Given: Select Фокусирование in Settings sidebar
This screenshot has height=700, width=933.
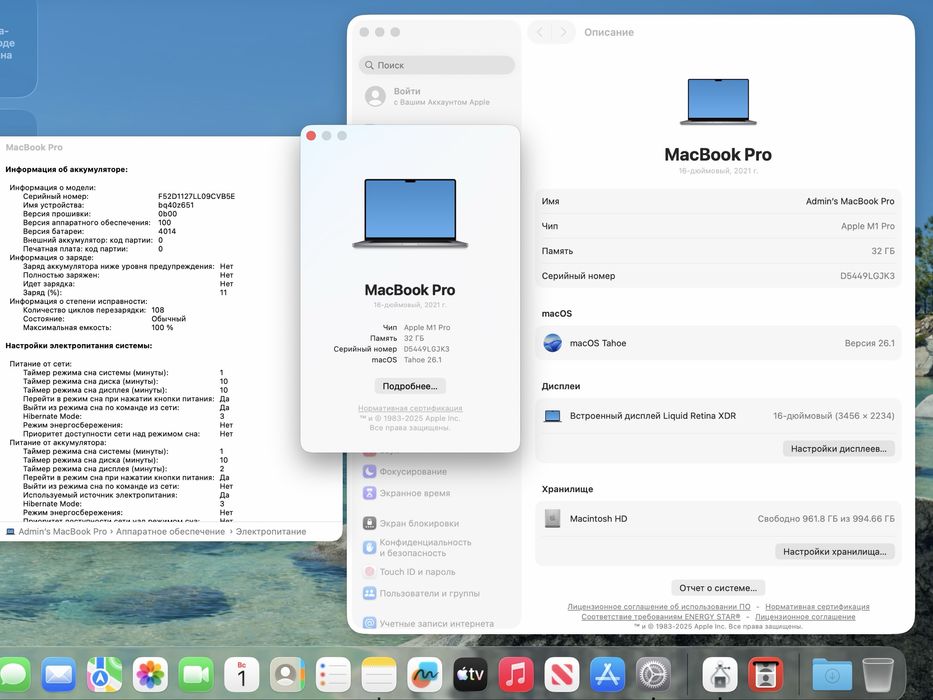Looking at the screenshot, I should click(413, 471).
